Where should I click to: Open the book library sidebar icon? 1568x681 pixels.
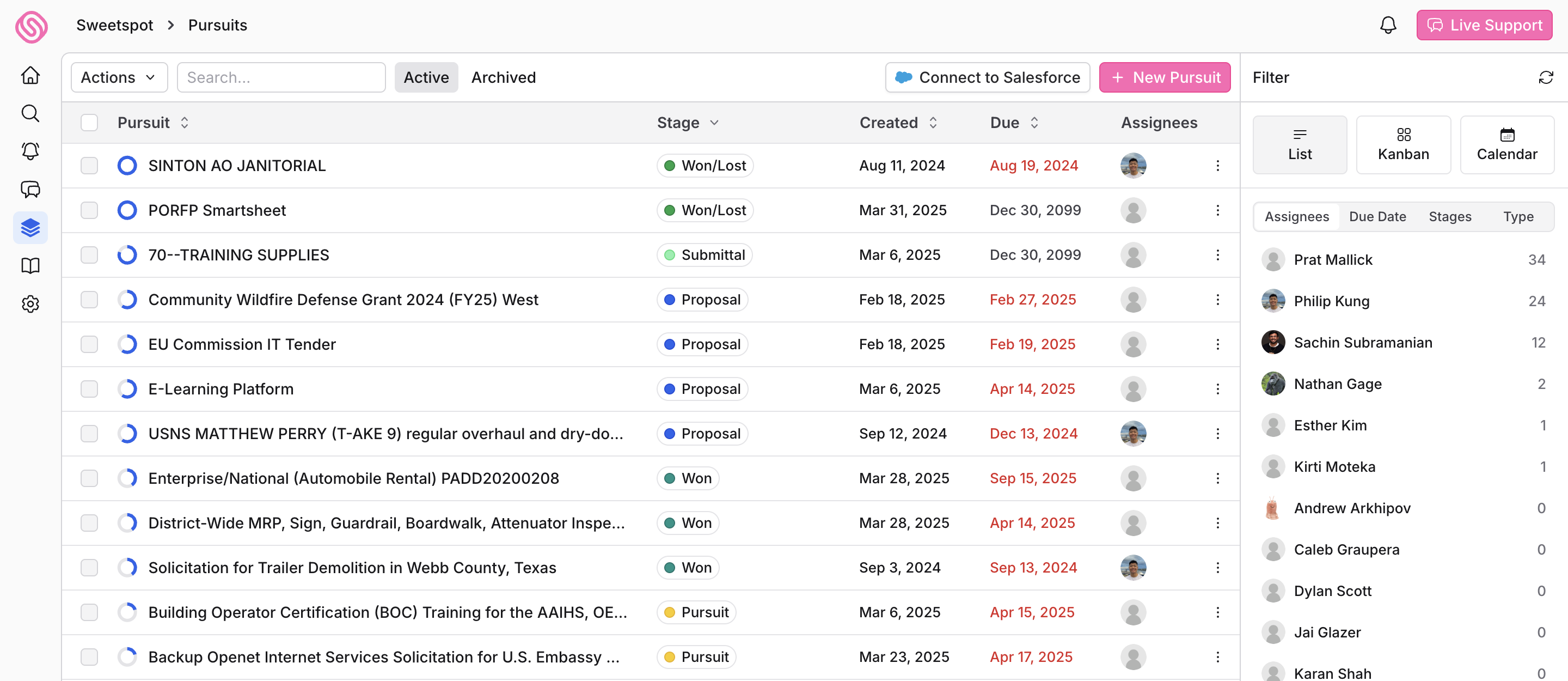30,265
